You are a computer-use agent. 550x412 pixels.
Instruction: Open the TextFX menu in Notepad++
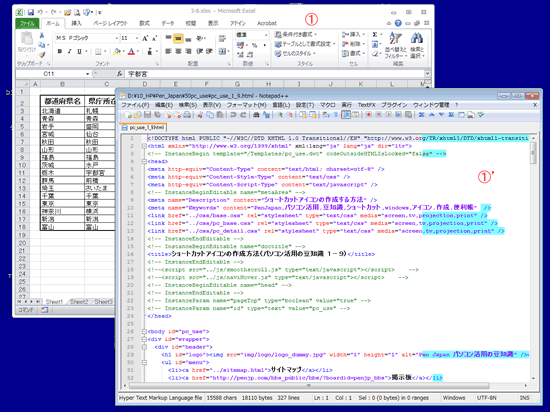[x=366, y=105]
